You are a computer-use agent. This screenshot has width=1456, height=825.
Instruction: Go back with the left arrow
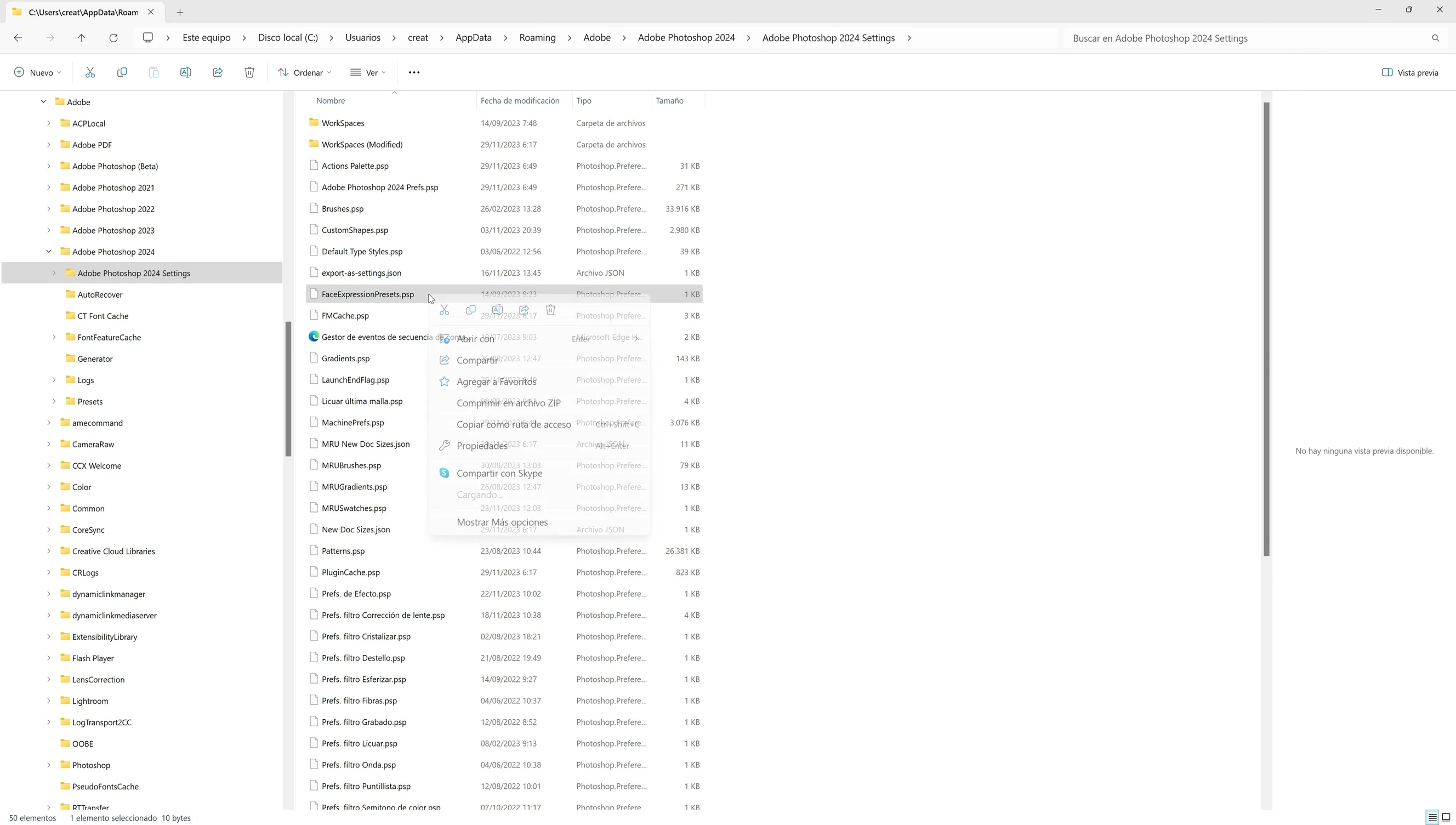coord(18,38)
